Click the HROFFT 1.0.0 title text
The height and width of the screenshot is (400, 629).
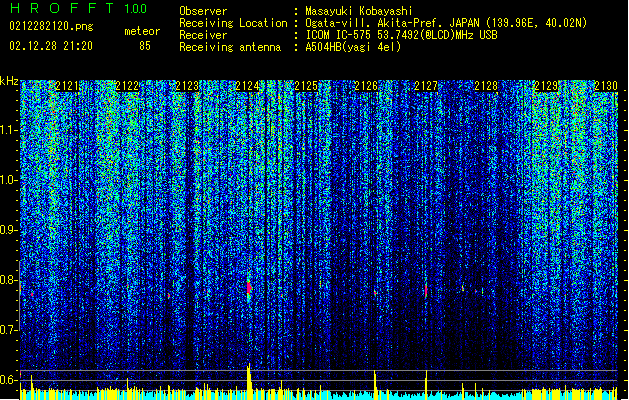(x=79, y=8)
